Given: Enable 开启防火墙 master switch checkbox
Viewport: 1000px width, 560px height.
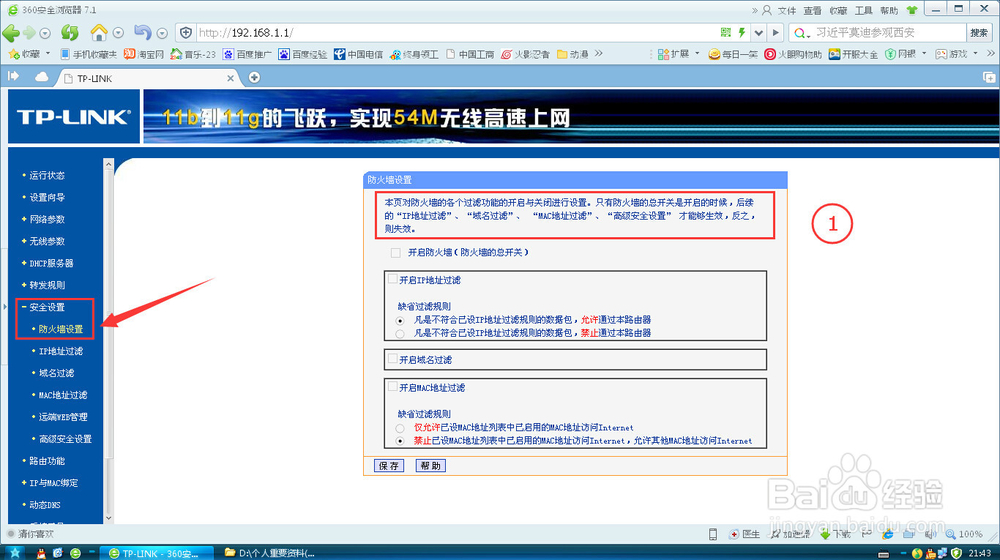Looking at the screenshot, I should point(395,253).
